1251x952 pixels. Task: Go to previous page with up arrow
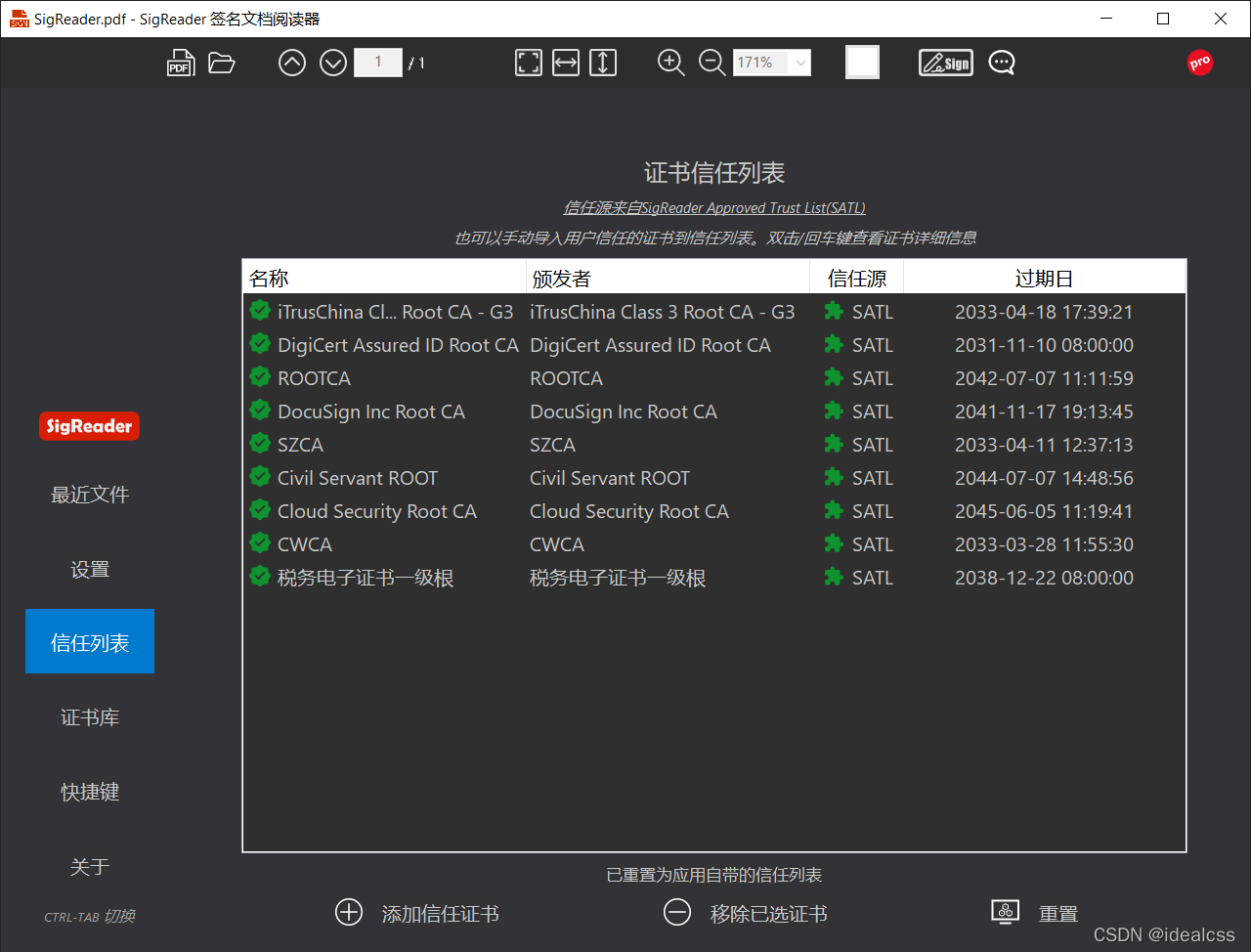pos(292,63)
